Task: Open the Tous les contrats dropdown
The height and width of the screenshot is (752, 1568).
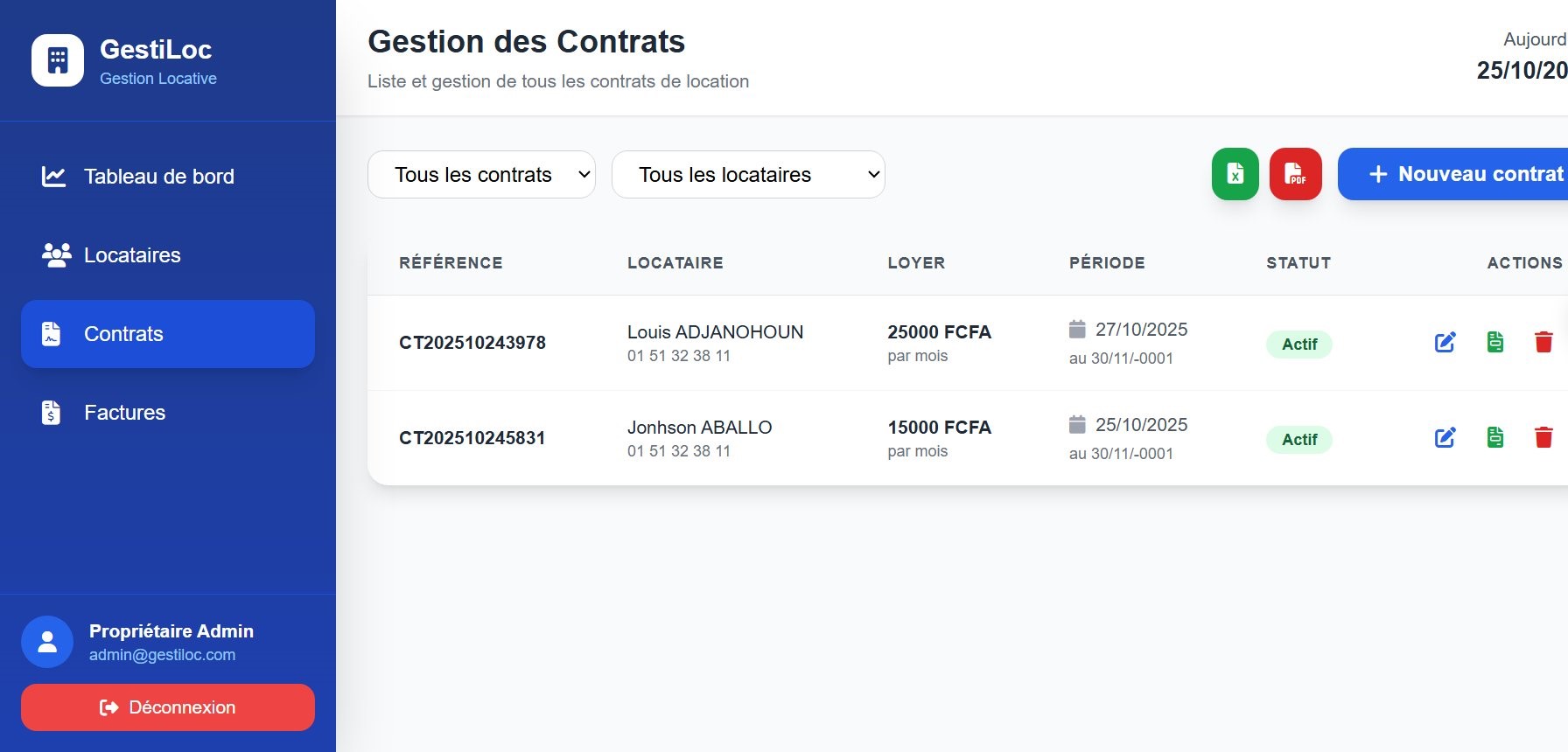Action: pyautogui.click(x=481, y=175)
